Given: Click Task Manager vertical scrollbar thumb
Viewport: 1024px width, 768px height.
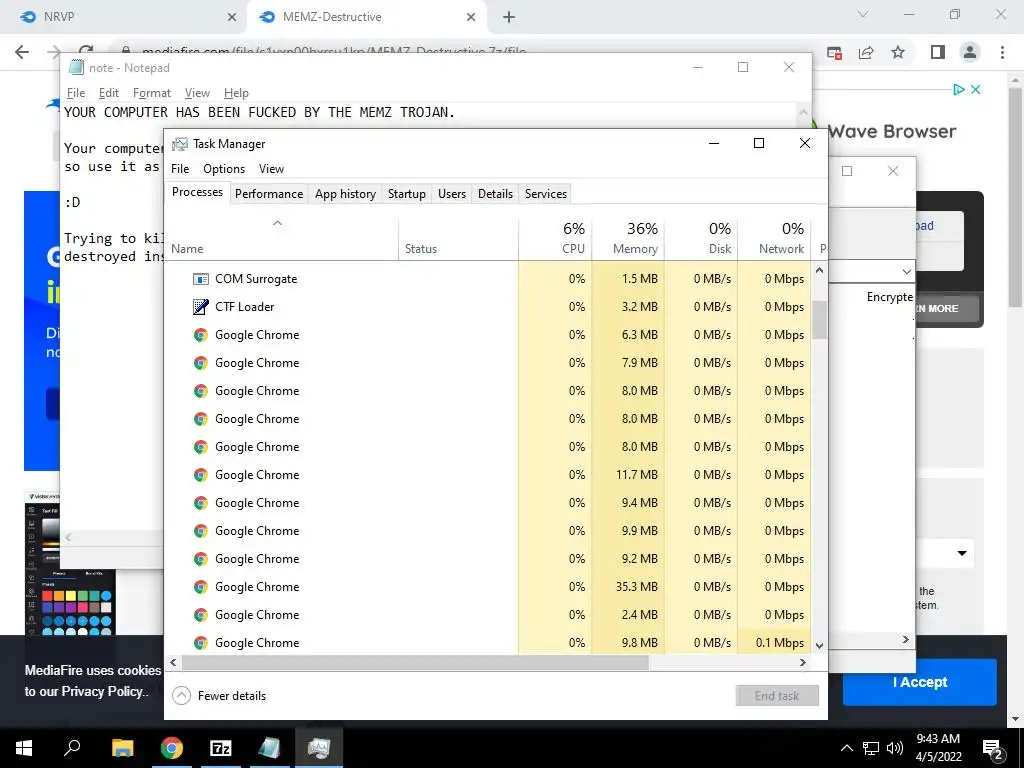Looking at the screenshot, I should coord(820,319).
